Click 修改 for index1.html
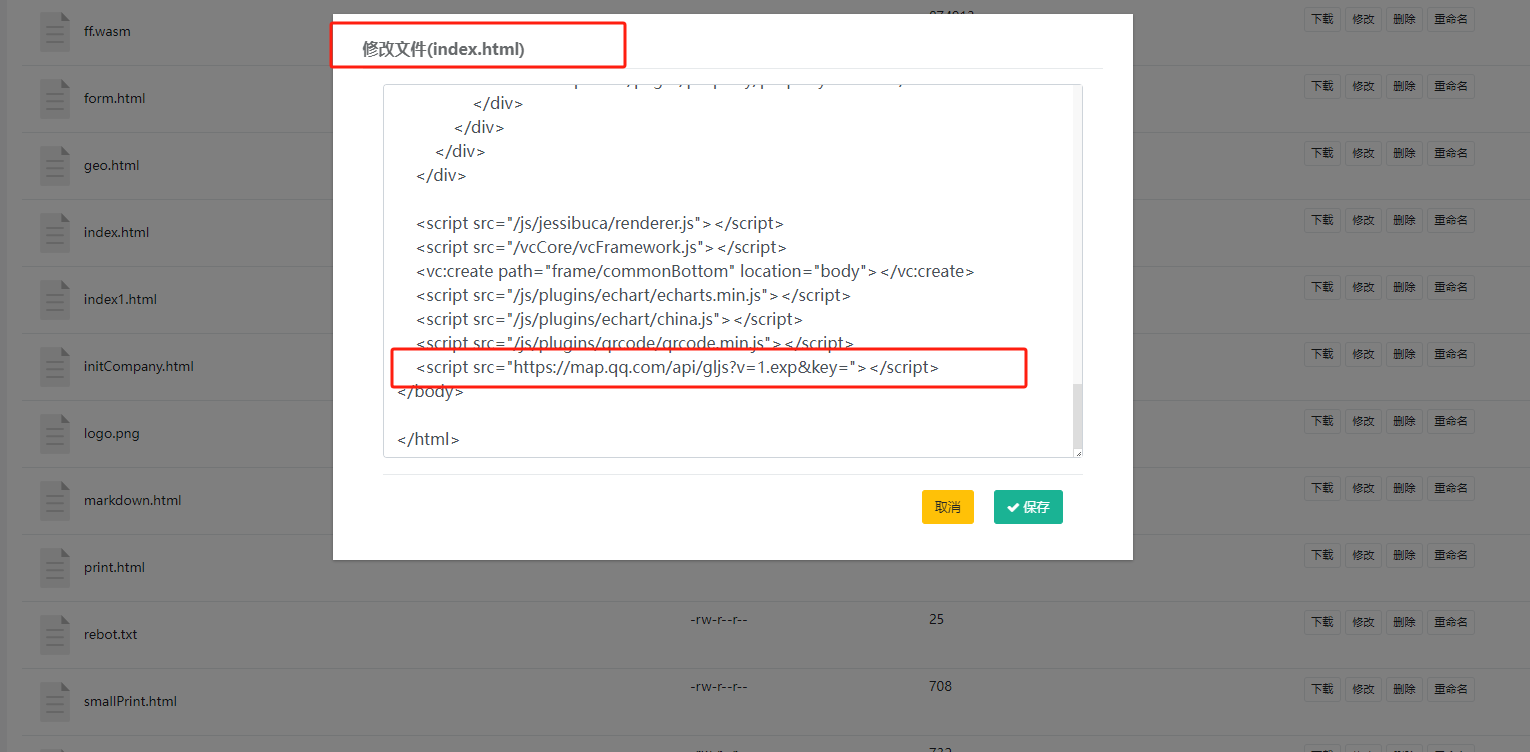Image resolution: width=1530 pixels, height=752 pixels. click(1363, 287)
